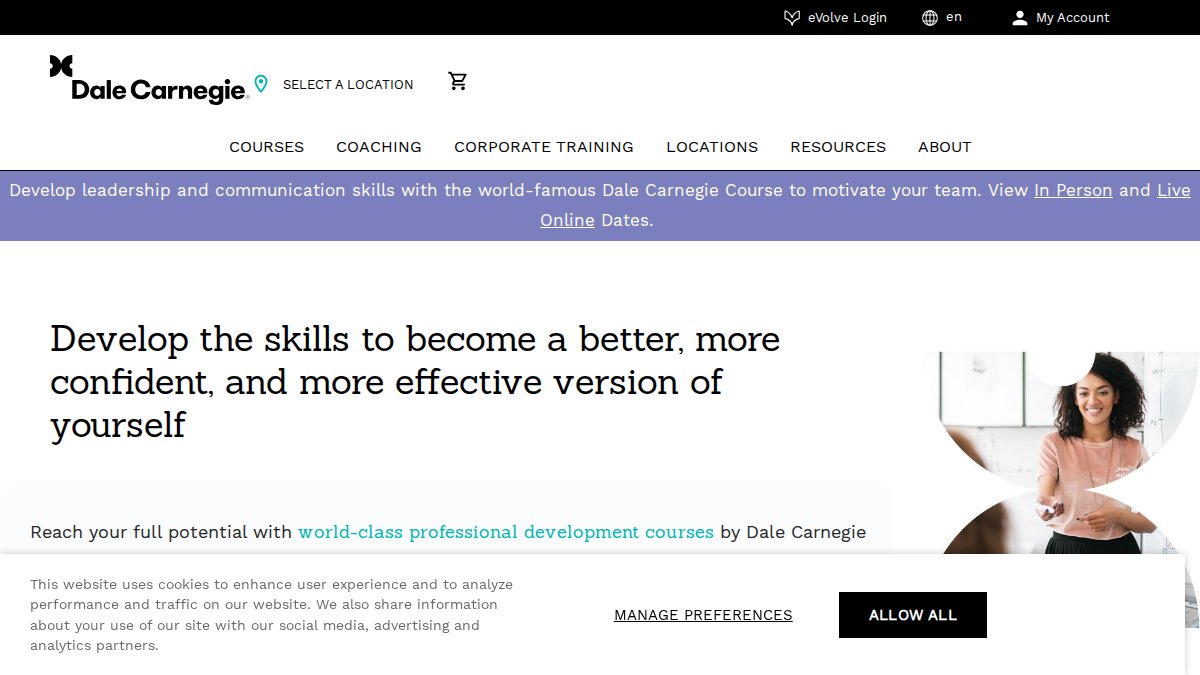This screenshot has height=675, width=1200.
Task: Open the Corporate Training menu
Action: 544,147
